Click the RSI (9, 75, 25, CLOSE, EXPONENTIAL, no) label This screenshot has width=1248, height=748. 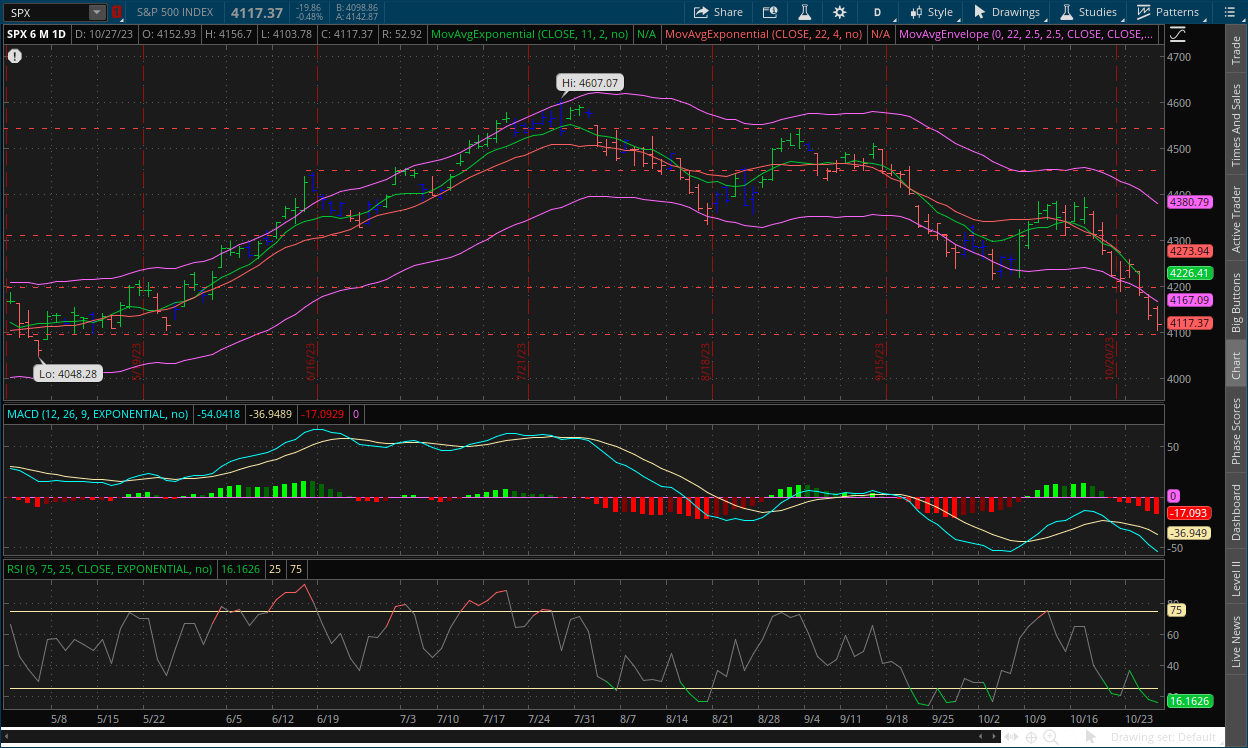(110, 569)
